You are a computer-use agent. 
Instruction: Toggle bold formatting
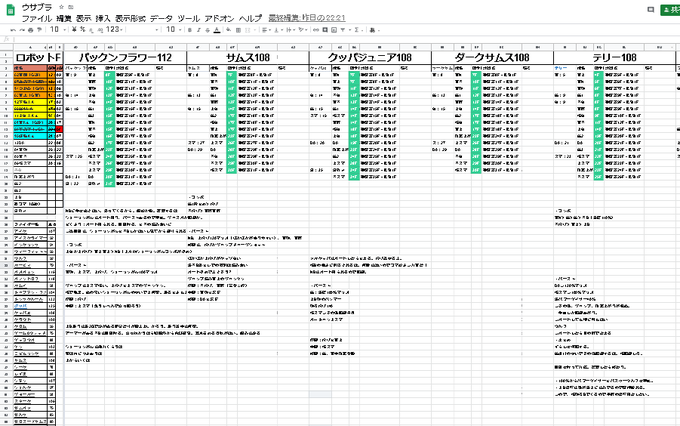point(190,30)
